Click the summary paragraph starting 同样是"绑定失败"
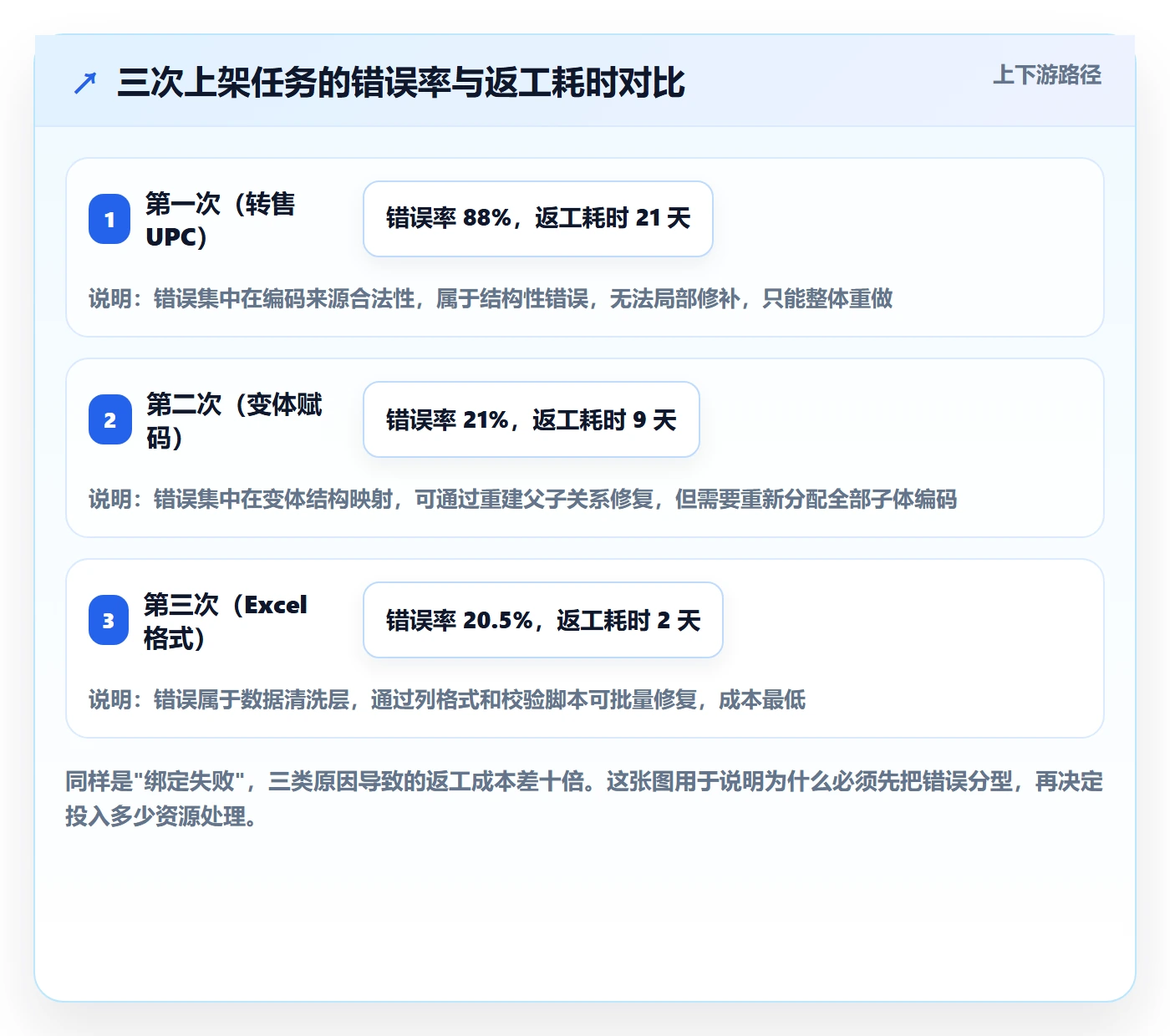The image size is (1170, 1036). (x=584, y=799)
